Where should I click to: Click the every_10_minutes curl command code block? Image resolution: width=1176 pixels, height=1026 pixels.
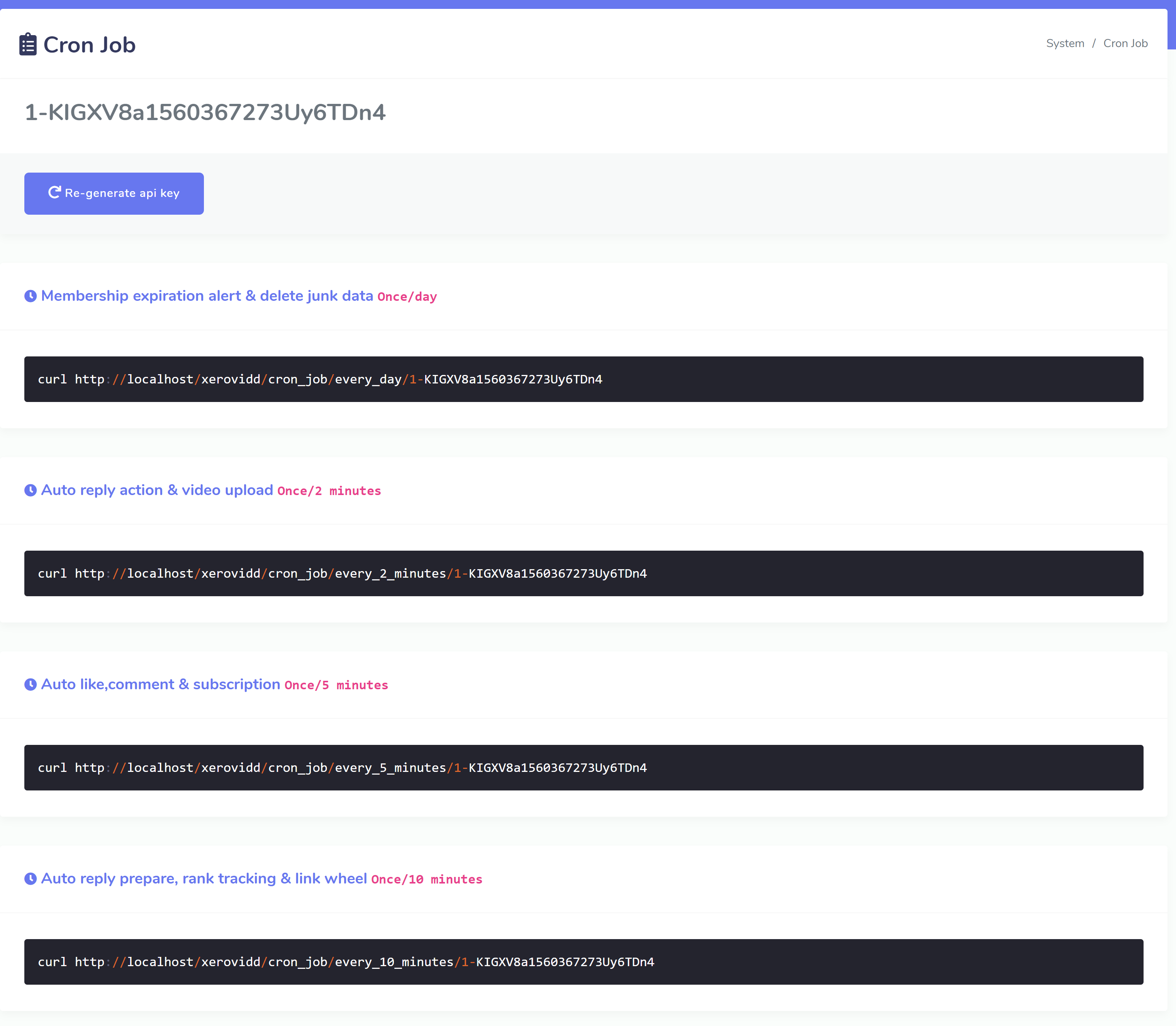[584, 962]
